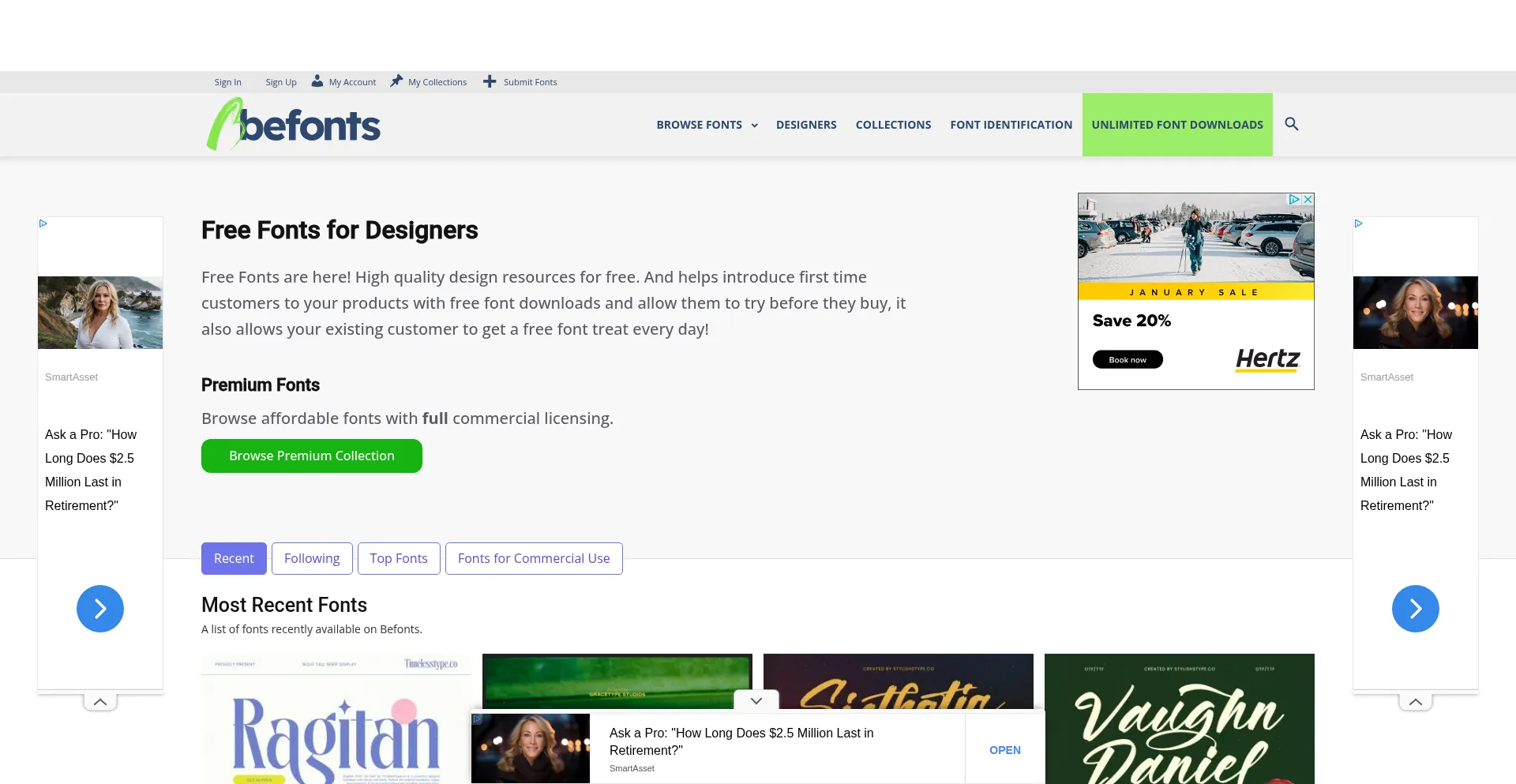This screenshot has width=1516, height=784.
Task: Open the Font Identification page
Action: [1011, 124]
